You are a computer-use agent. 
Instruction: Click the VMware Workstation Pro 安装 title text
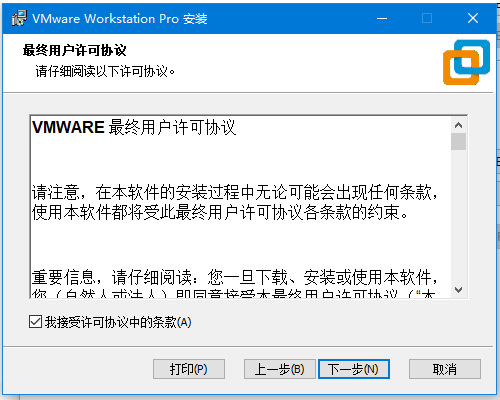(120, 19)
